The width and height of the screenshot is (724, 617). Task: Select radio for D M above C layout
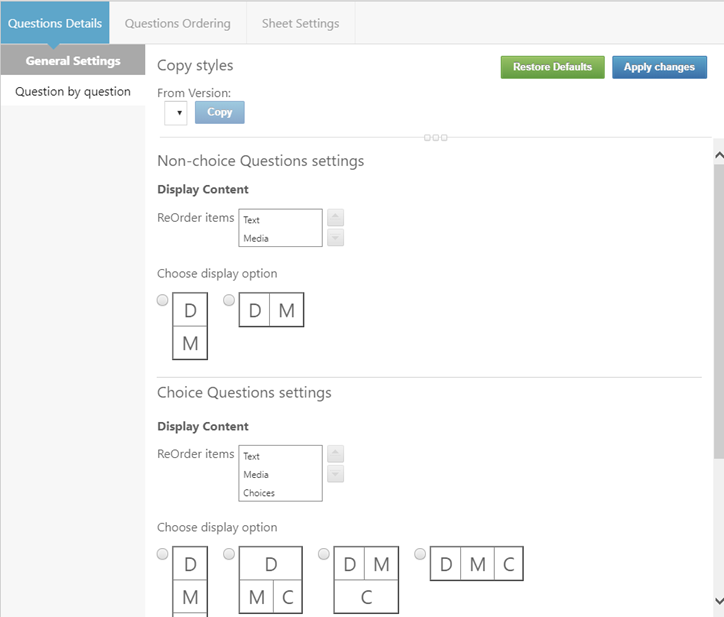click(324, 554)
